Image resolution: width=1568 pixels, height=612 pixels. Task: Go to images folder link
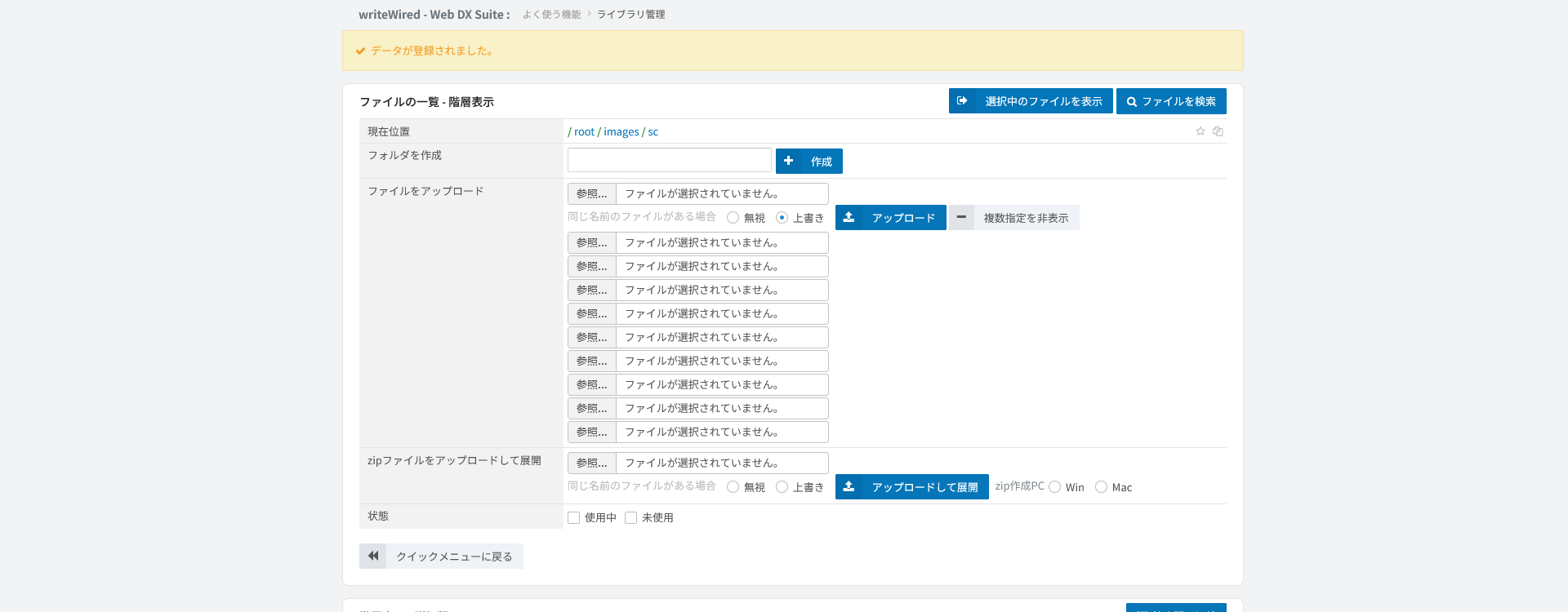pos(621,131)
